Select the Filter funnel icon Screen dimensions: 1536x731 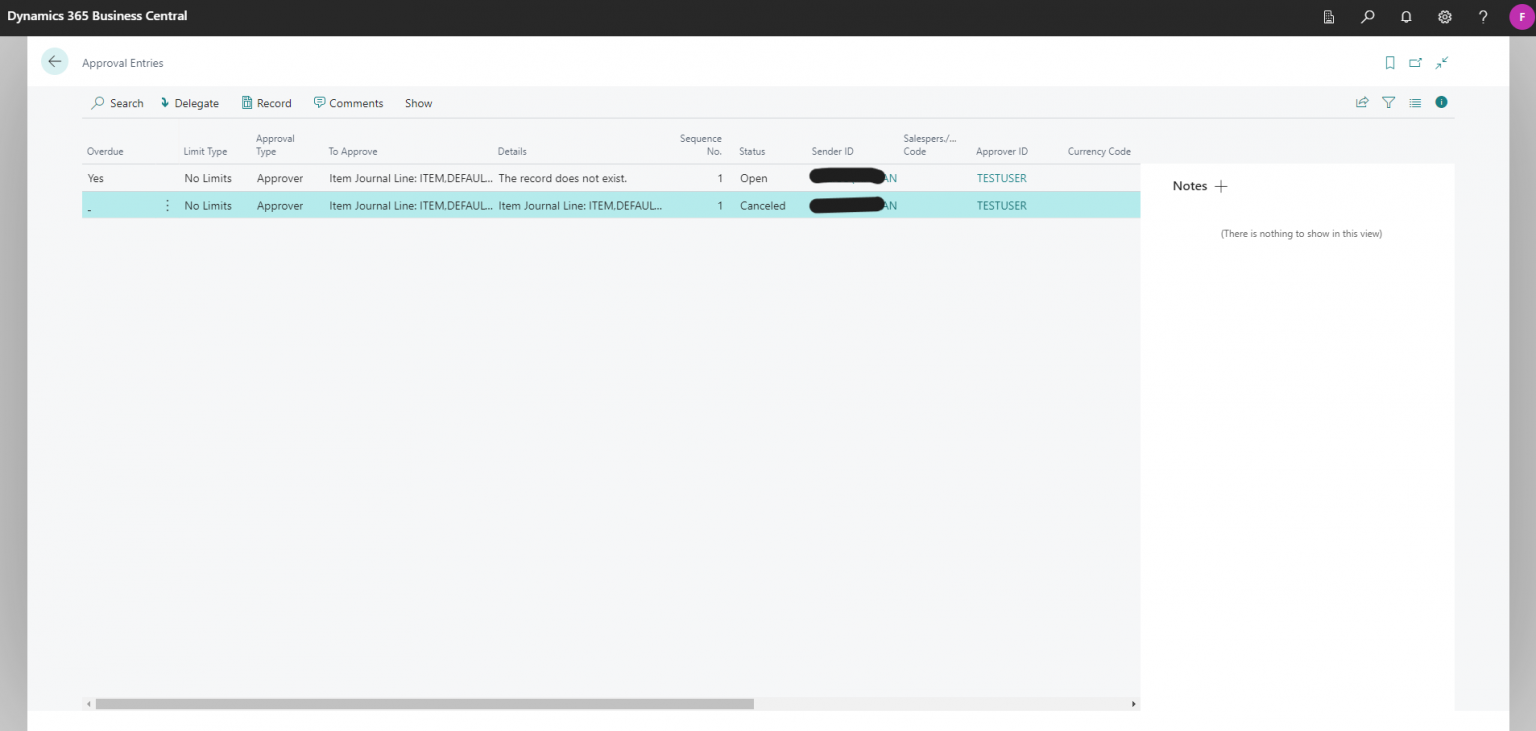pyautogui.click(x=1388, y=102)
